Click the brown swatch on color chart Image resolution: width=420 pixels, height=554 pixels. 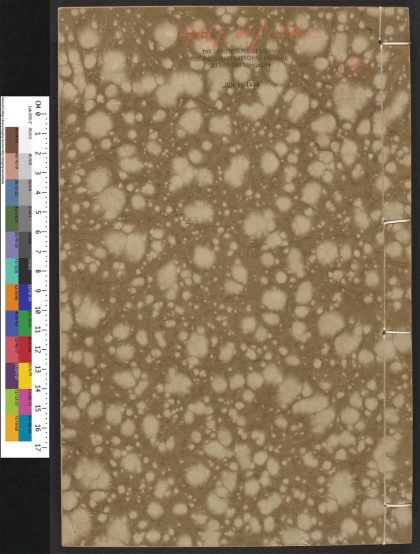12,140
